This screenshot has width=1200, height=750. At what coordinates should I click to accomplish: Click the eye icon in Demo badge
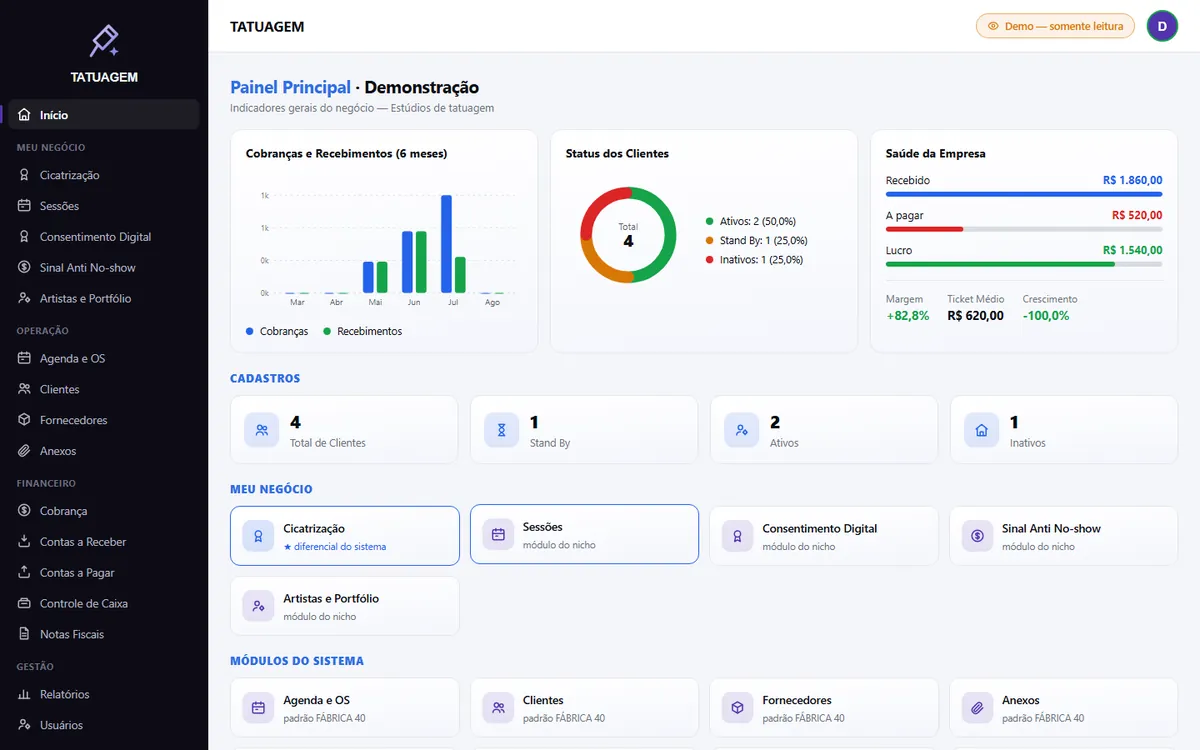[993, 26]
